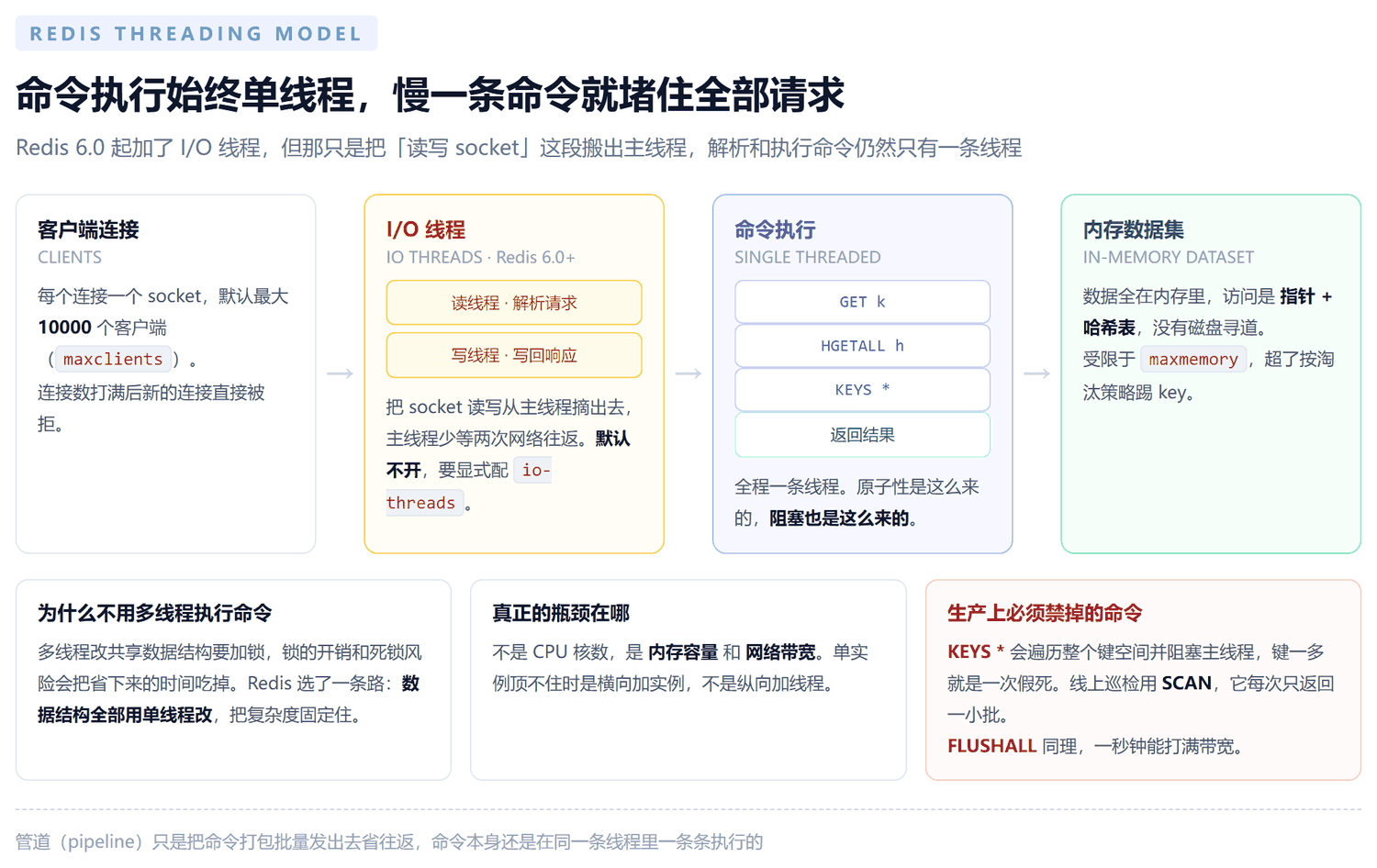Click the 读线程 · 解析请求 box
1377x868 pixels.
pos(514,303)
